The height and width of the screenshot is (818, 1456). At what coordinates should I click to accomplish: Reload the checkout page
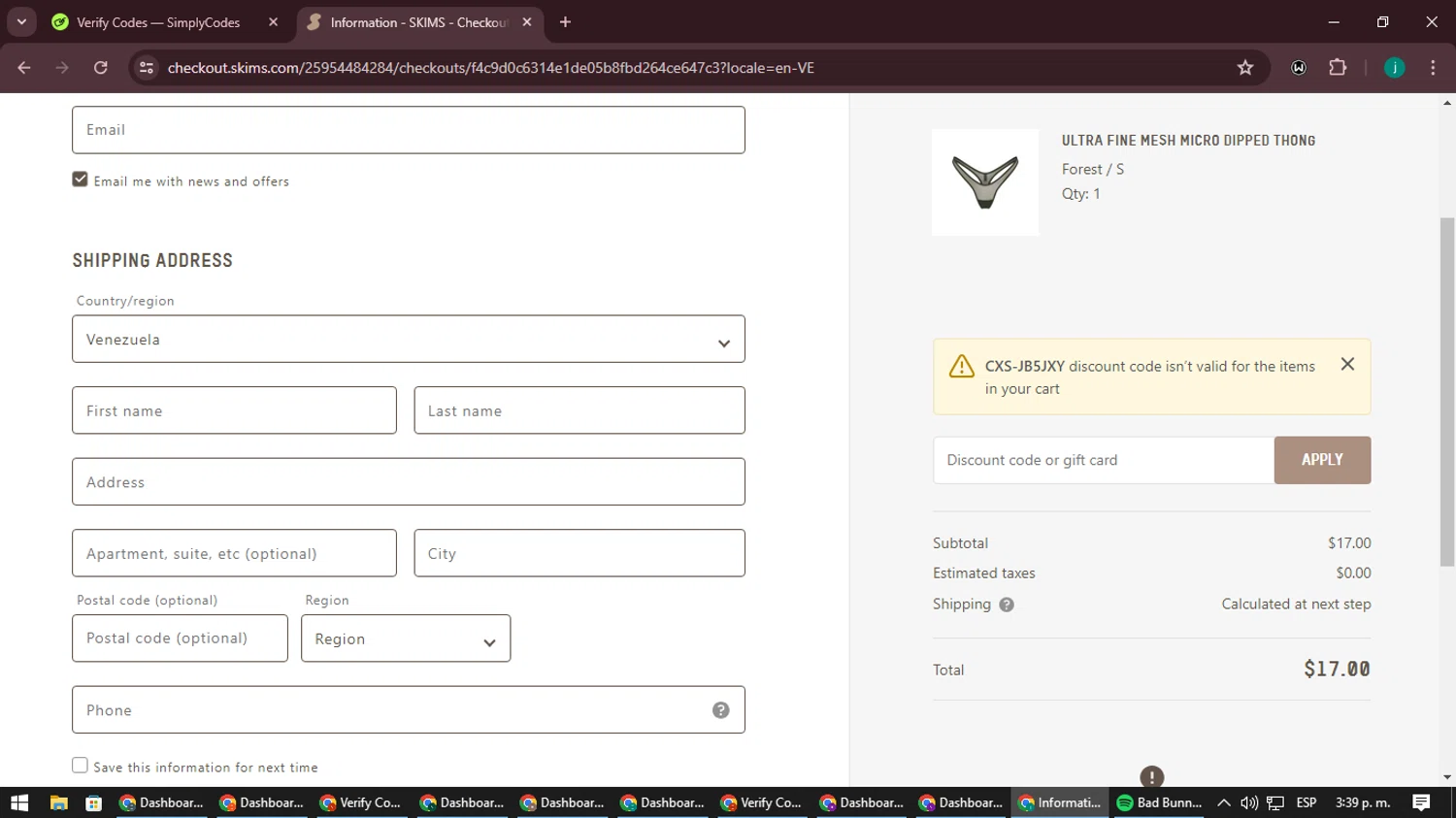[x=100, y=68]
